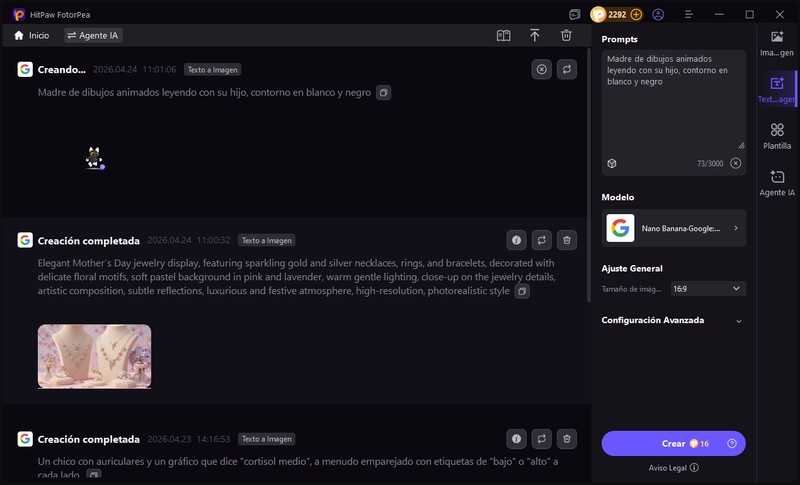Click the trash icon in the top toolbar
Viewport: 800px width, 485px height.
(x=566, y=35)
